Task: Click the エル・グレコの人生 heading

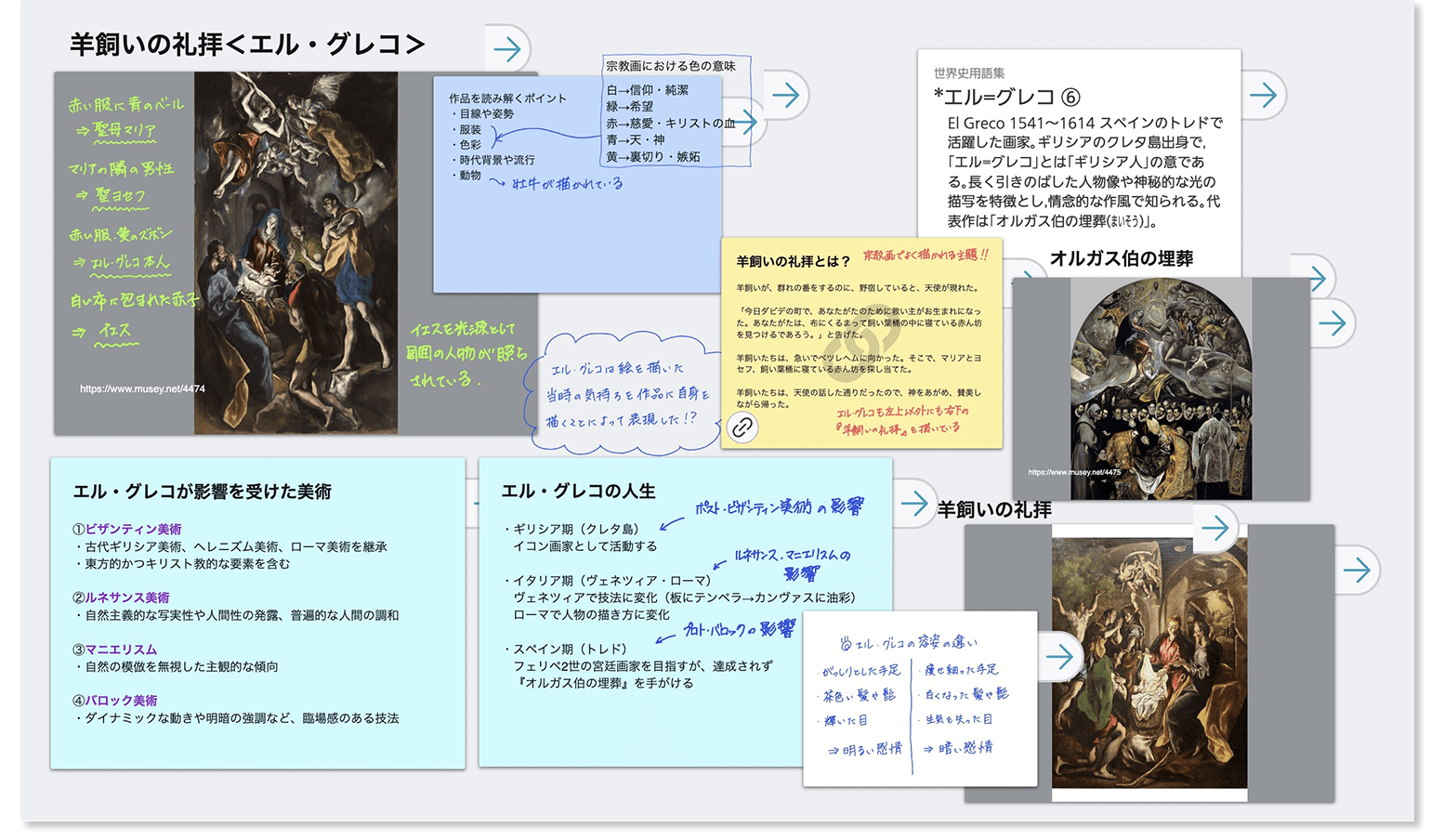Action: click(579, 492)
